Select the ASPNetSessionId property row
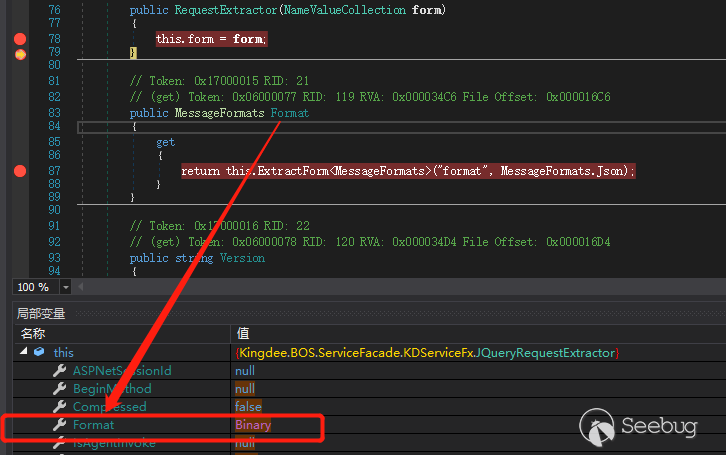 point(369,371)
